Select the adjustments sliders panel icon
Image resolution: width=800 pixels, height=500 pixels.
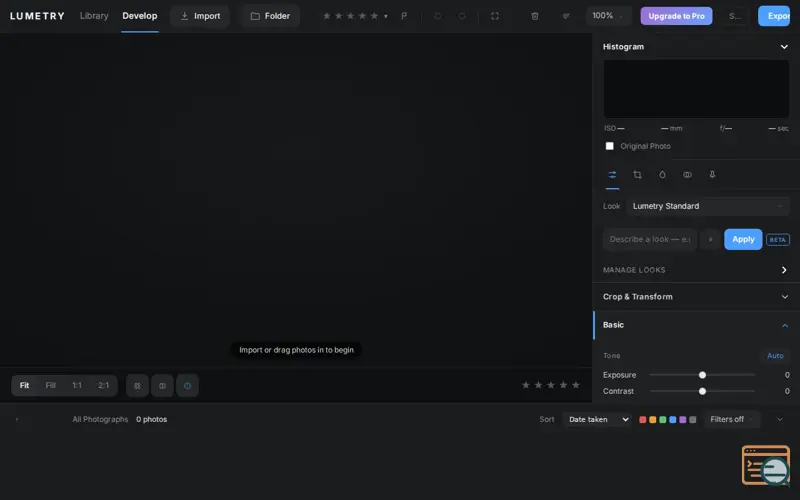pos(612,174)
